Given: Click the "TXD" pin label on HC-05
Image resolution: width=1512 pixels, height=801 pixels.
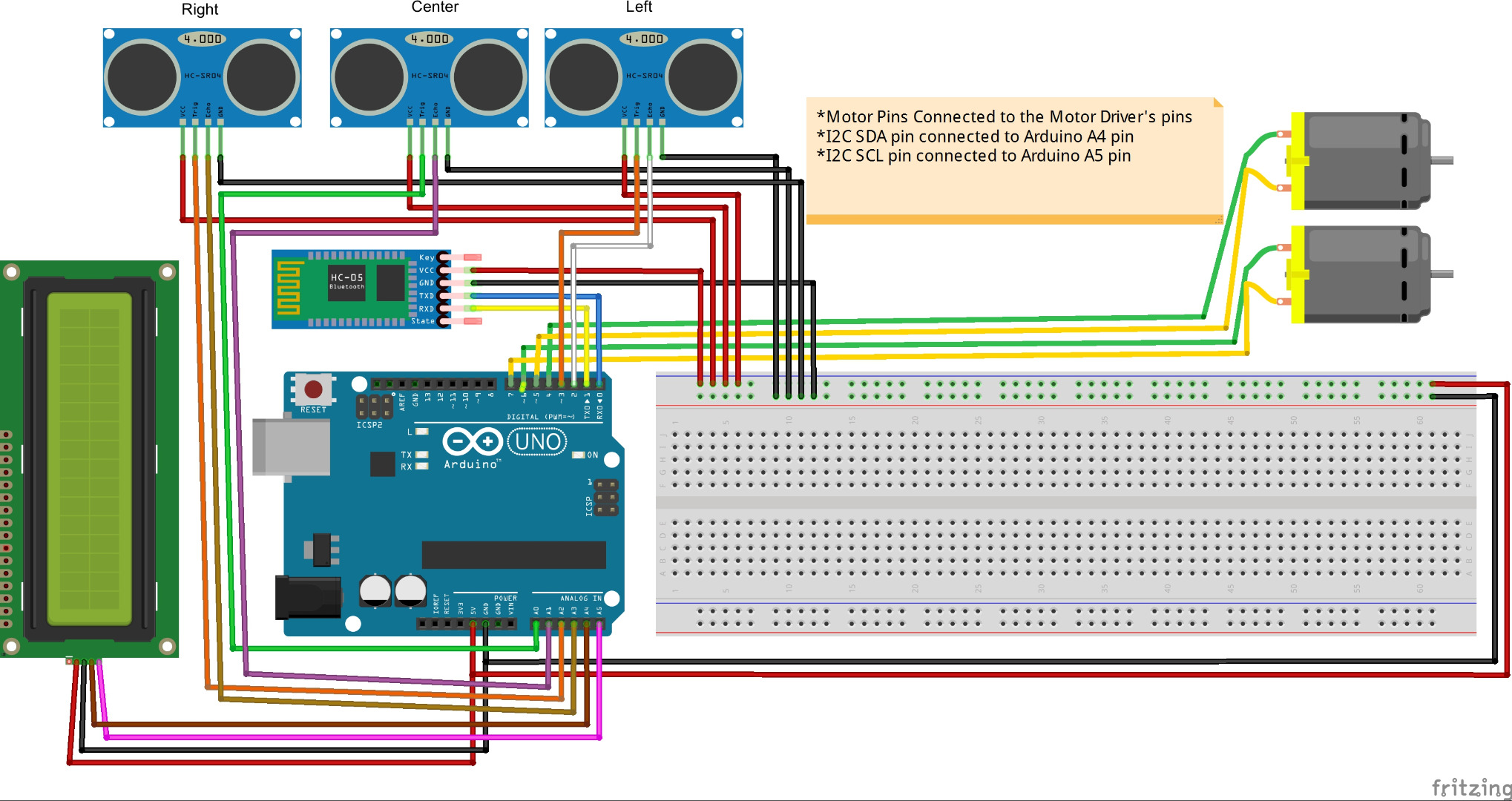Looking at the screenshot, I should (427, 296).
